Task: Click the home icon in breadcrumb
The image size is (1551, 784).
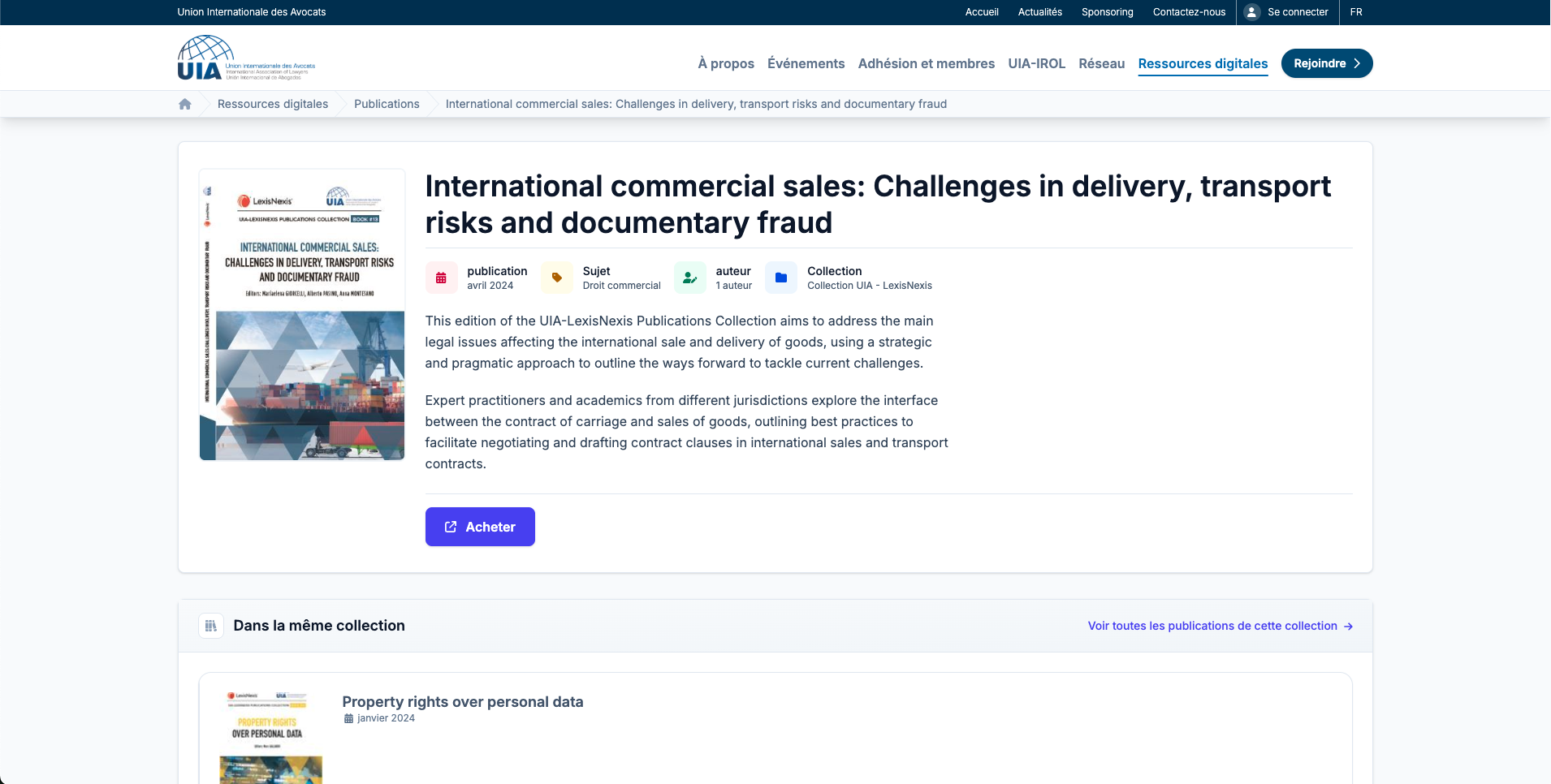Action: [185, 104]
